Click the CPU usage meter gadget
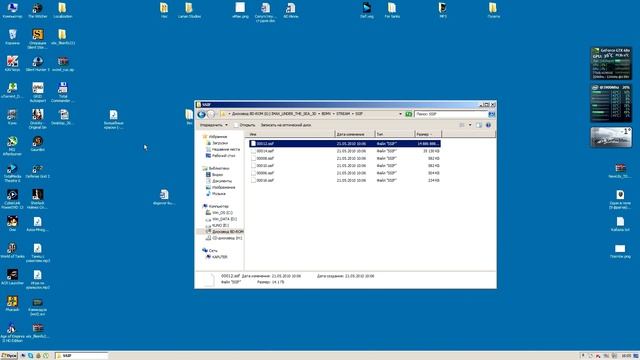This screenshot has width=640, height=360. tap(611, 103)
